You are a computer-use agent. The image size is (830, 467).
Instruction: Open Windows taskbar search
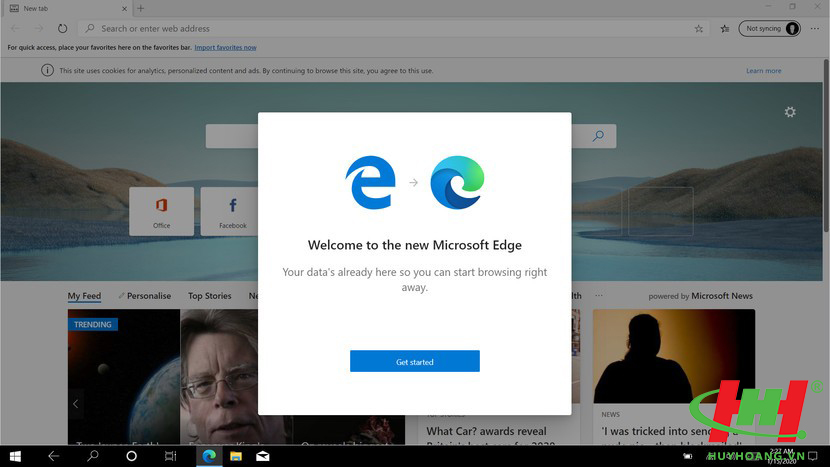pos(93,456)
